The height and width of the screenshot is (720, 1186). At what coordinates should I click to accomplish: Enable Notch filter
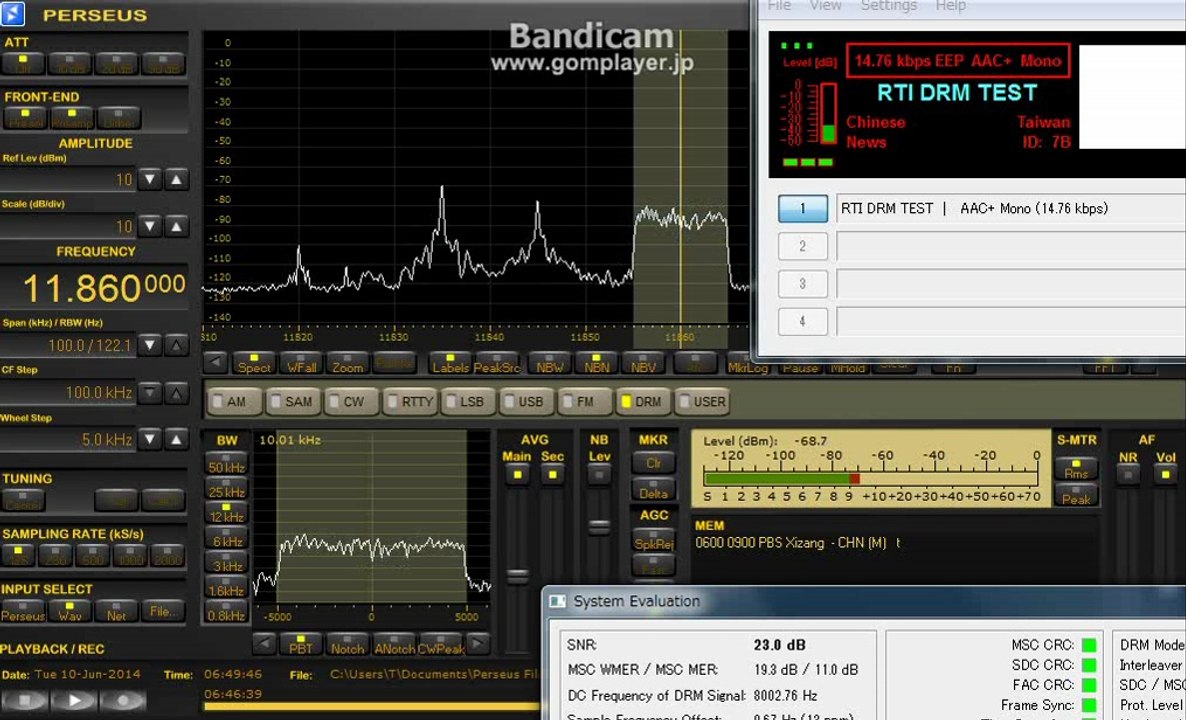[347, 644]
